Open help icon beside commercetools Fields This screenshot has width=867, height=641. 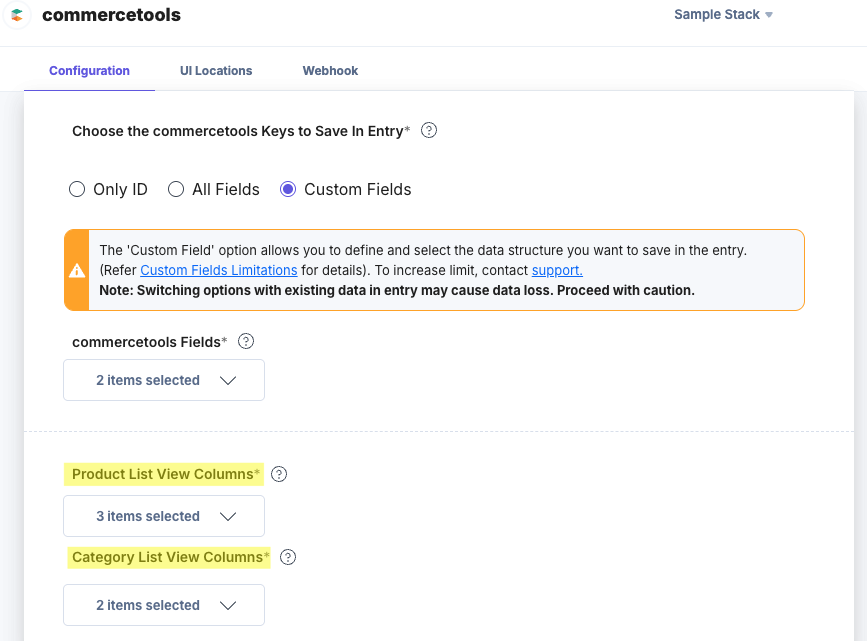[246, 341]
